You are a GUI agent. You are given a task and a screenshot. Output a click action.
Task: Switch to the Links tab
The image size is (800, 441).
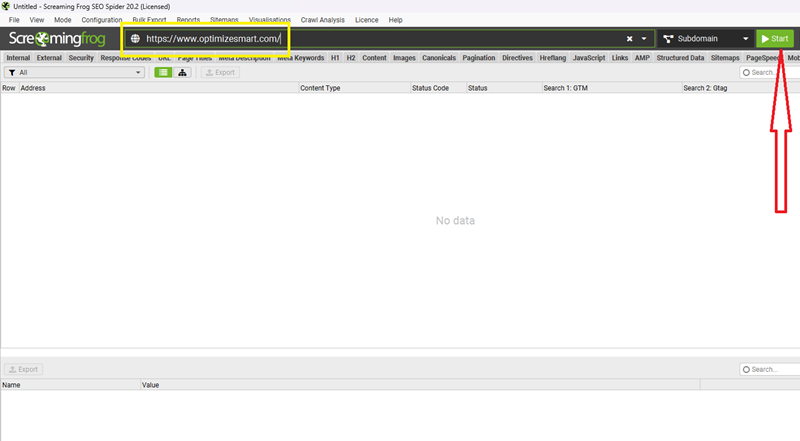[x=620, y=58]
